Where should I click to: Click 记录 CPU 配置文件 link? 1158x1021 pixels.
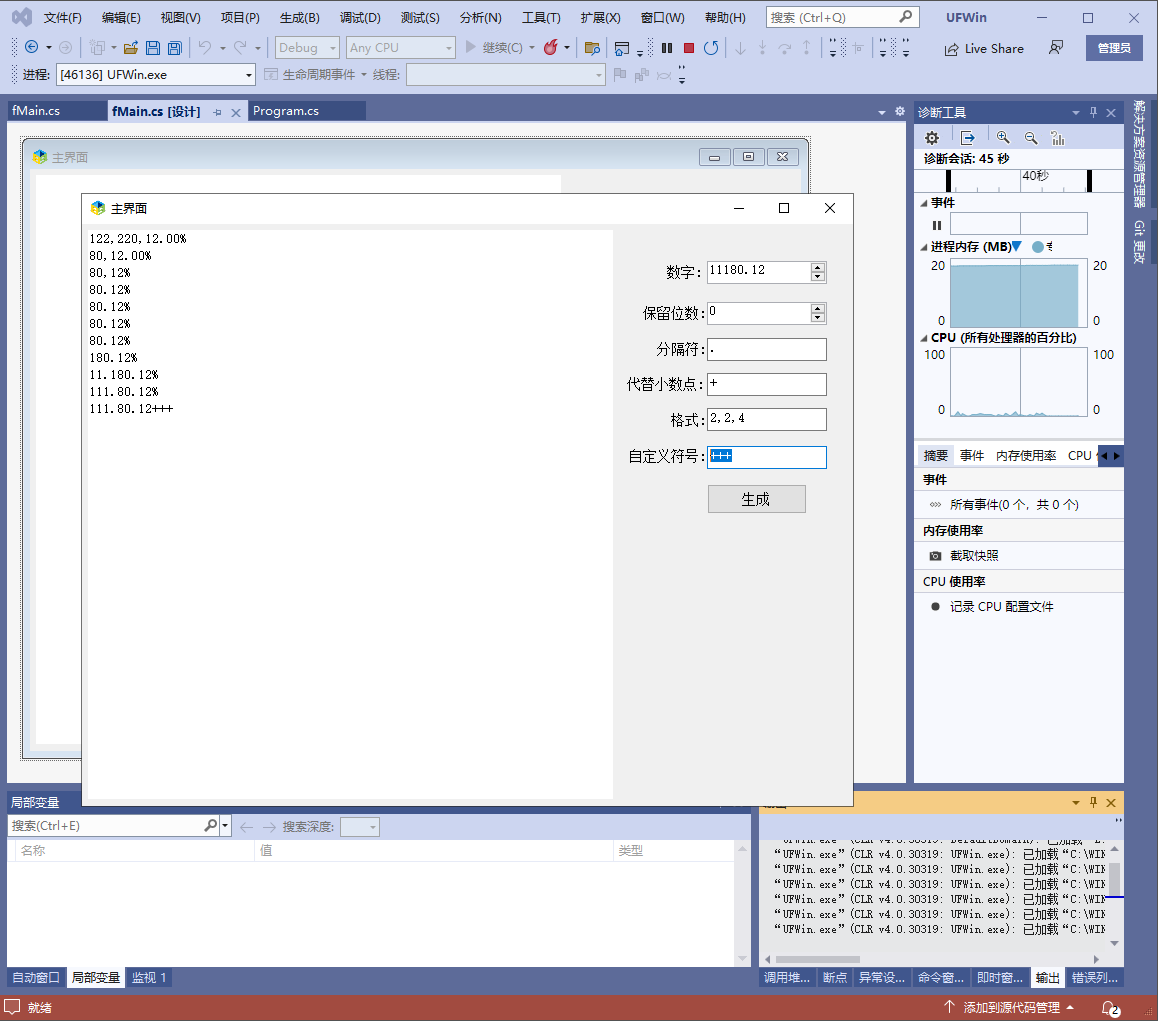pos(1001,607)
